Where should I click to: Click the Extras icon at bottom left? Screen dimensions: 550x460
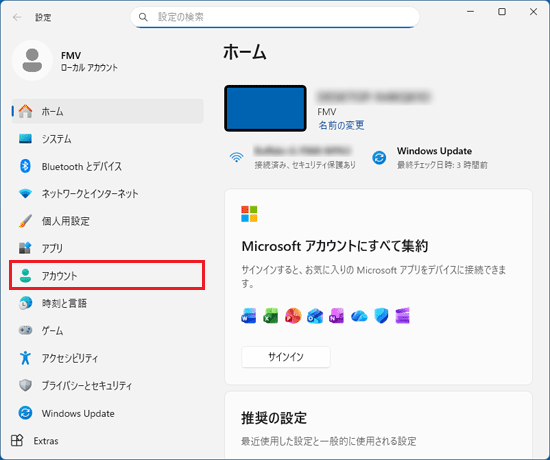pos(17,440)
